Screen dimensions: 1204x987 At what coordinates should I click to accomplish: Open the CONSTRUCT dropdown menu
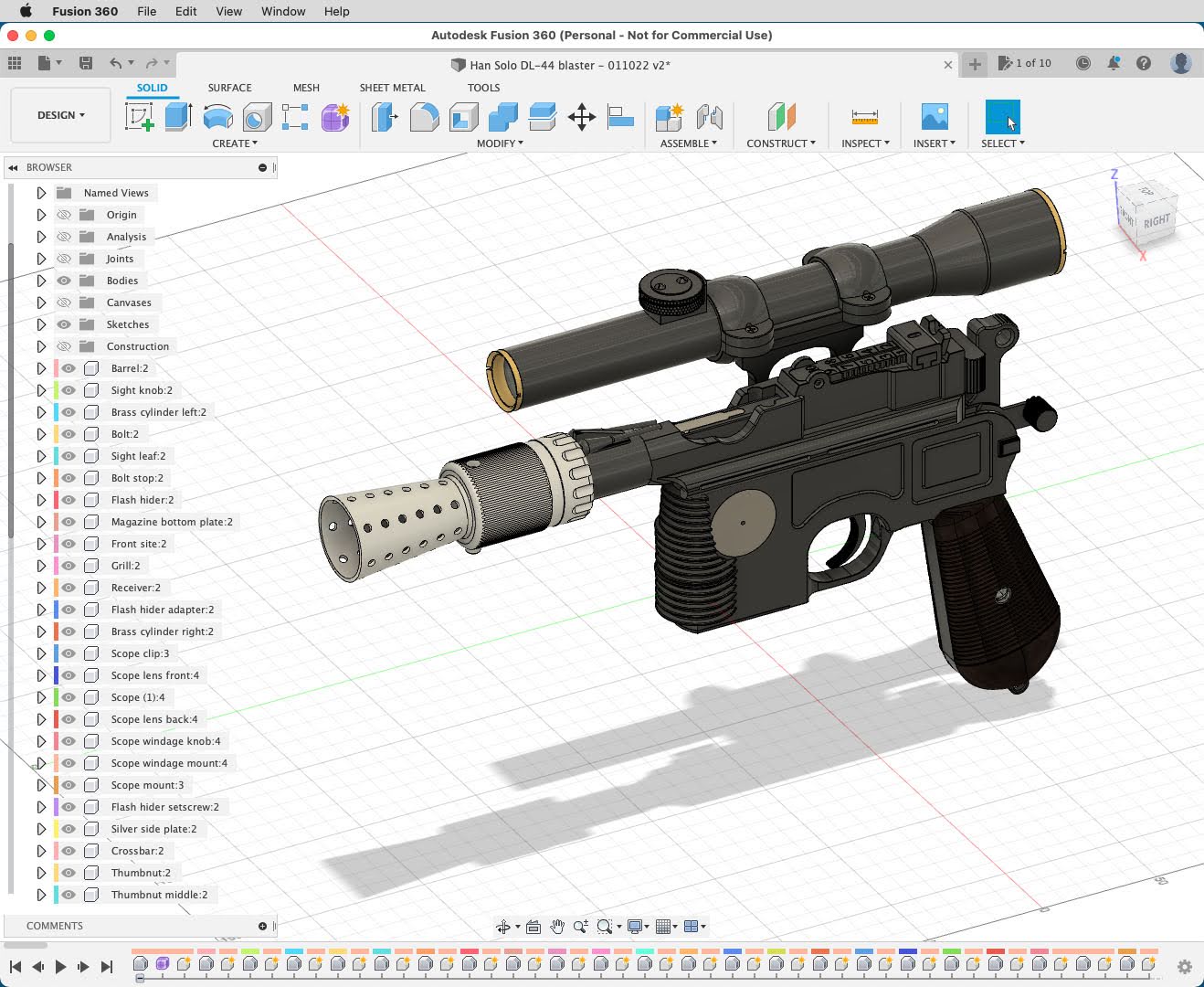pos(781,143)
